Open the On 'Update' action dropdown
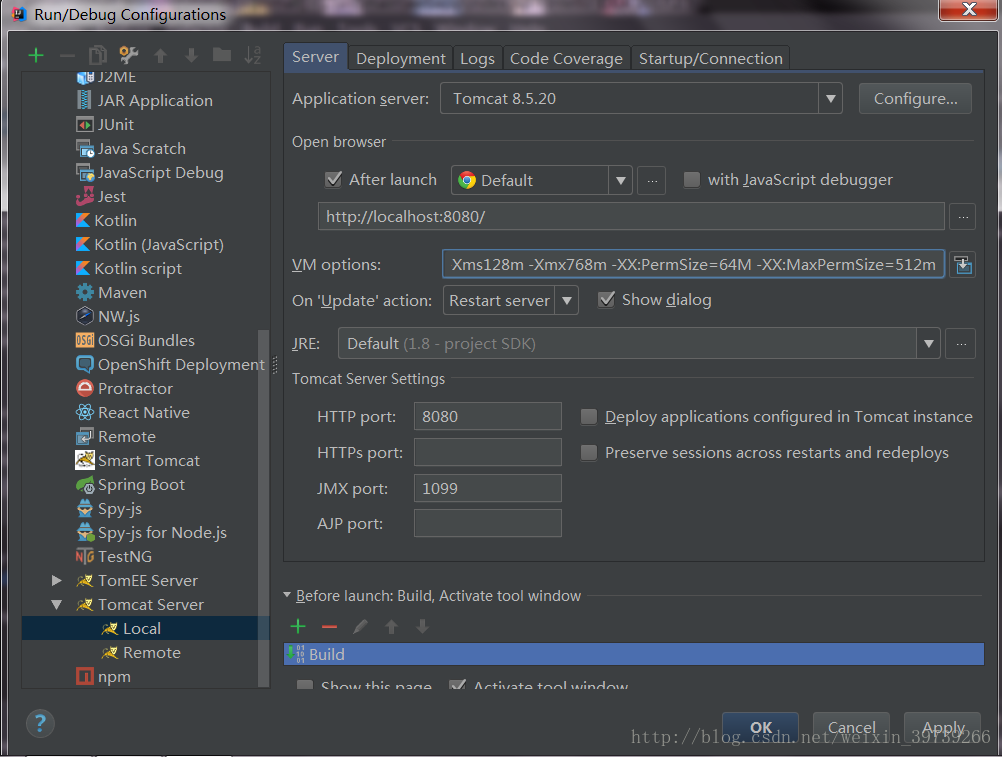This screenshot has width=1002, height=757. [x=566, y=300]
